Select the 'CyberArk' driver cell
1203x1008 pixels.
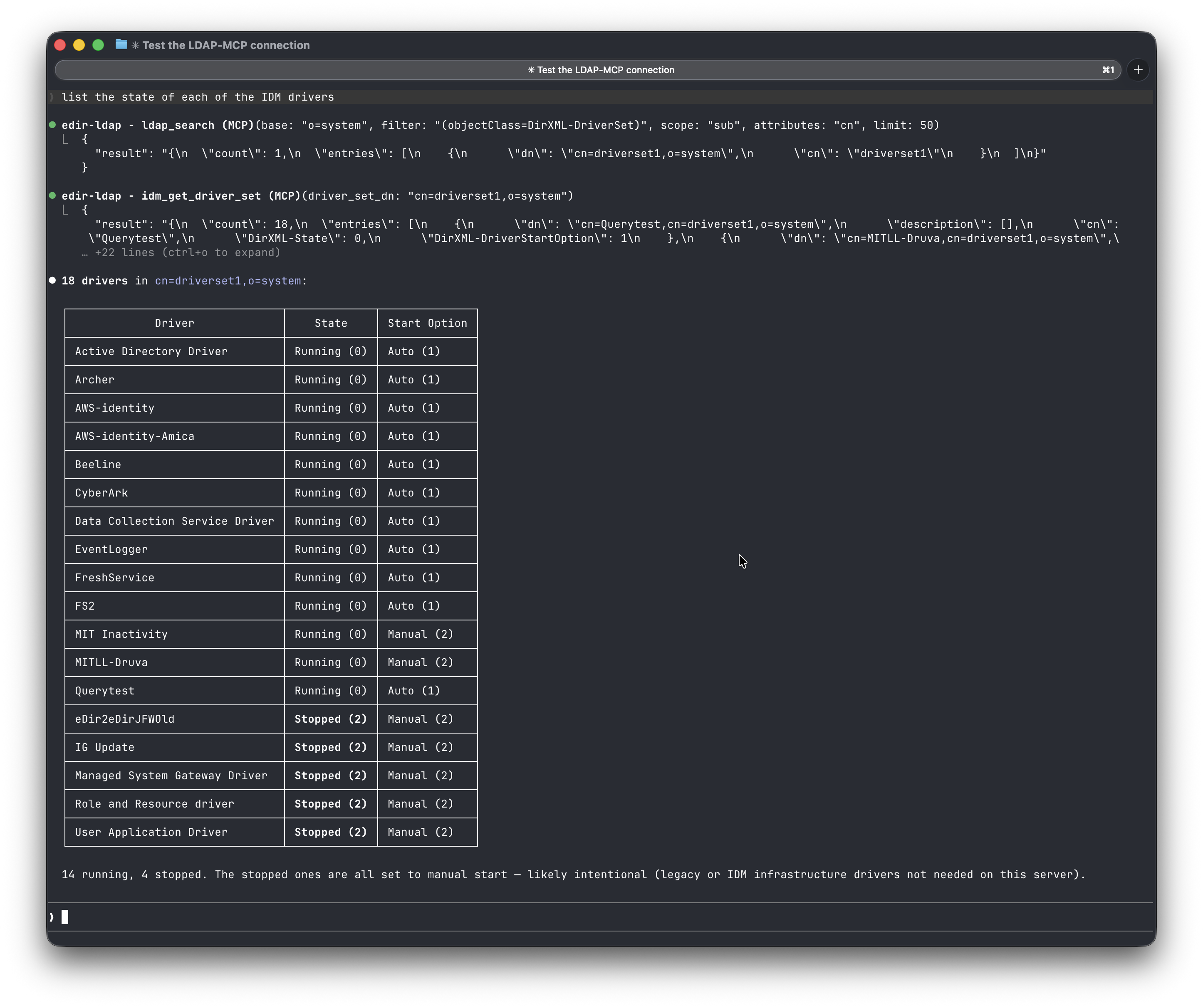175,492
